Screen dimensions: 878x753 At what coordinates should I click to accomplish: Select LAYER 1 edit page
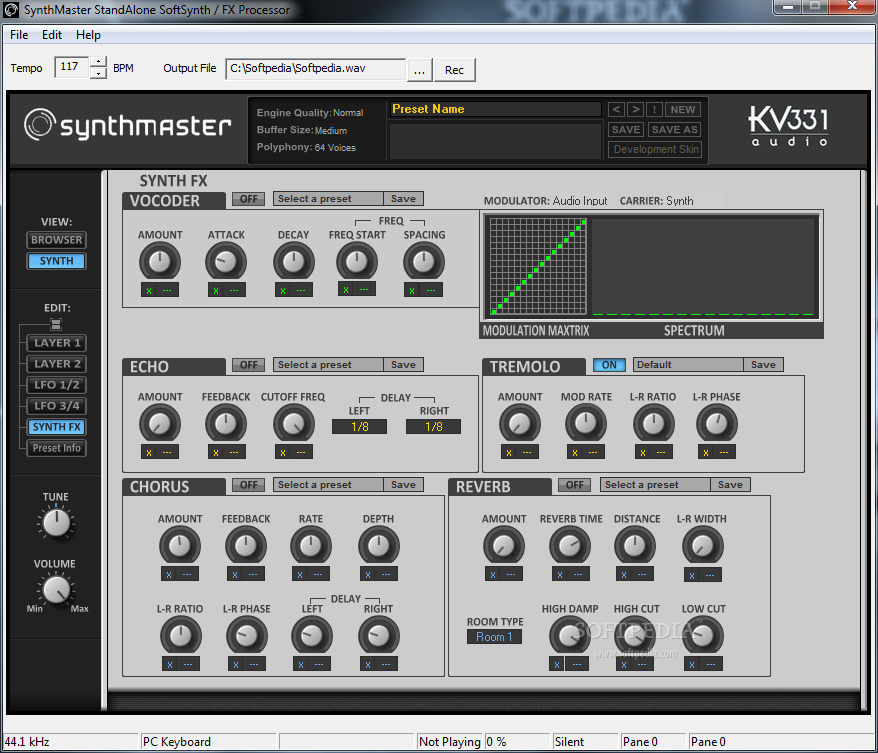[57, 343]
